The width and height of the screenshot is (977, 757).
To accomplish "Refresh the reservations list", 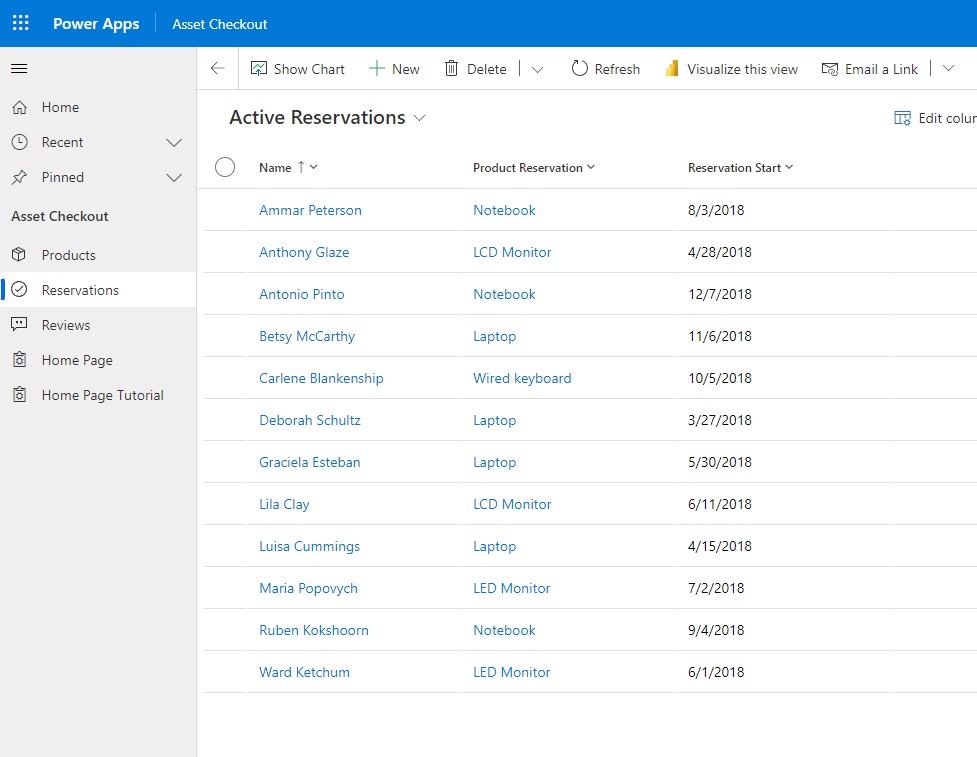I will click(579, 68).
